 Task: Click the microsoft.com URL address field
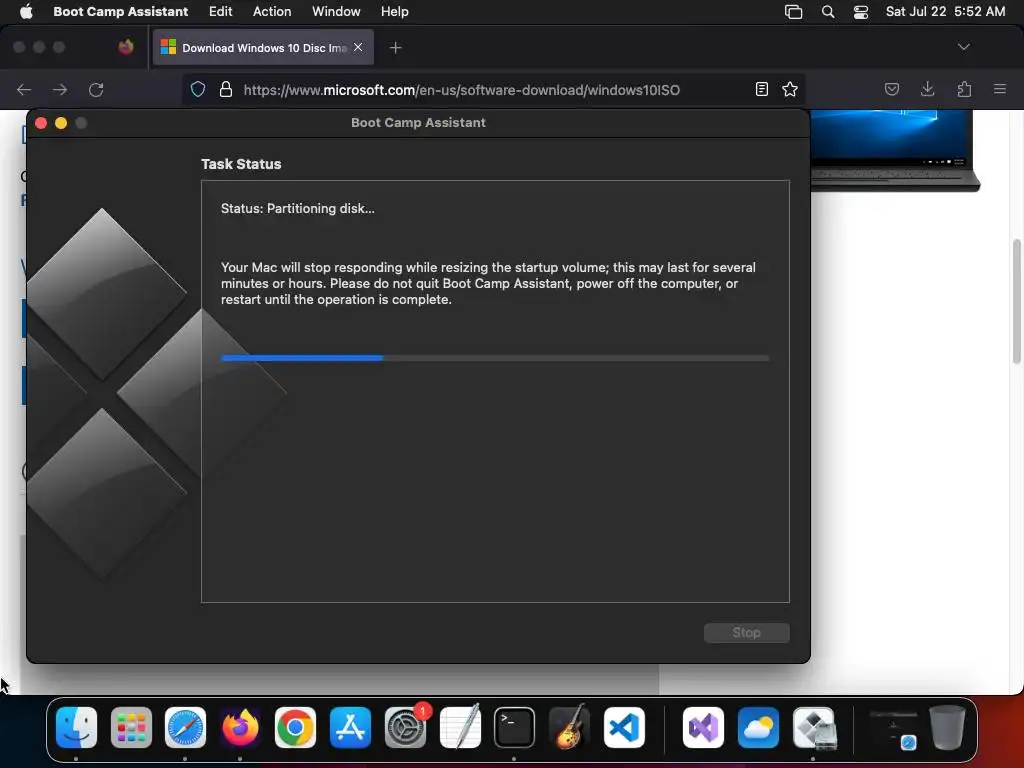[x=462, y=89]
